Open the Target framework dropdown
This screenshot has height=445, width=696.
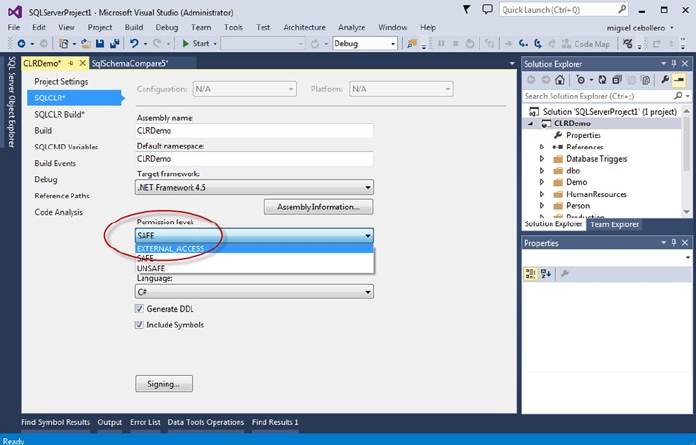[x=254, y=187]
